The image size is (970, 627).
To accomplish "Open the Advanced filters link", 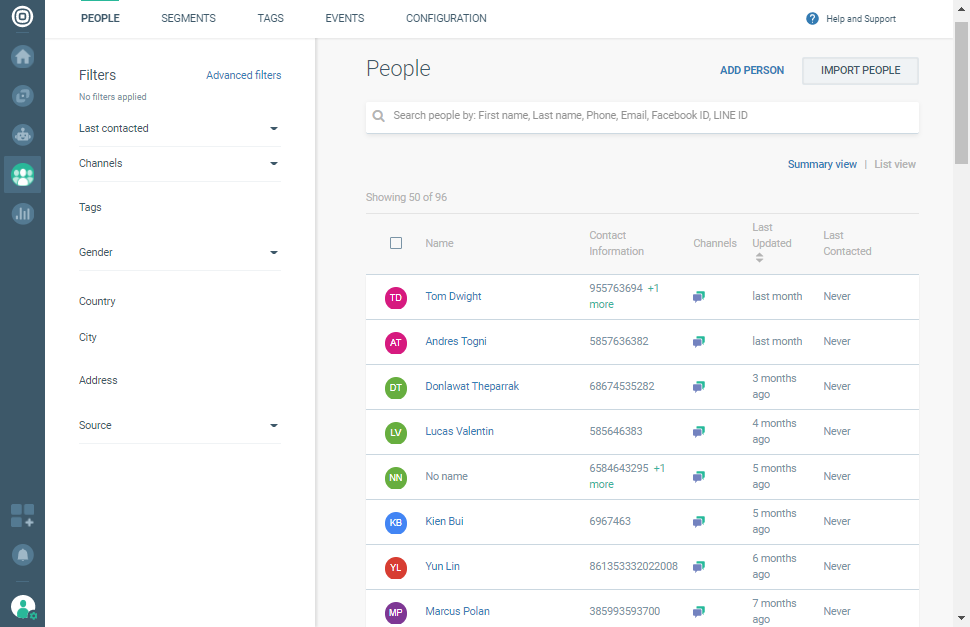I will 243,75.
